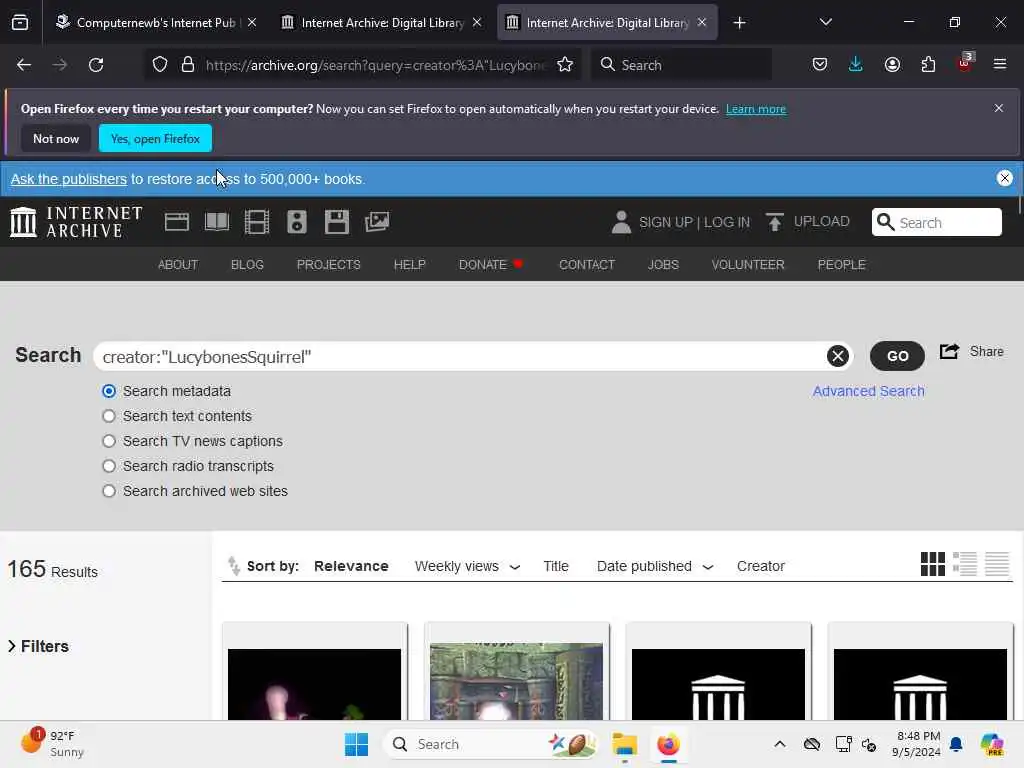Open the BLOG menu item
Viewport: 1024px width, 768px height.
(x=247, y=264)
